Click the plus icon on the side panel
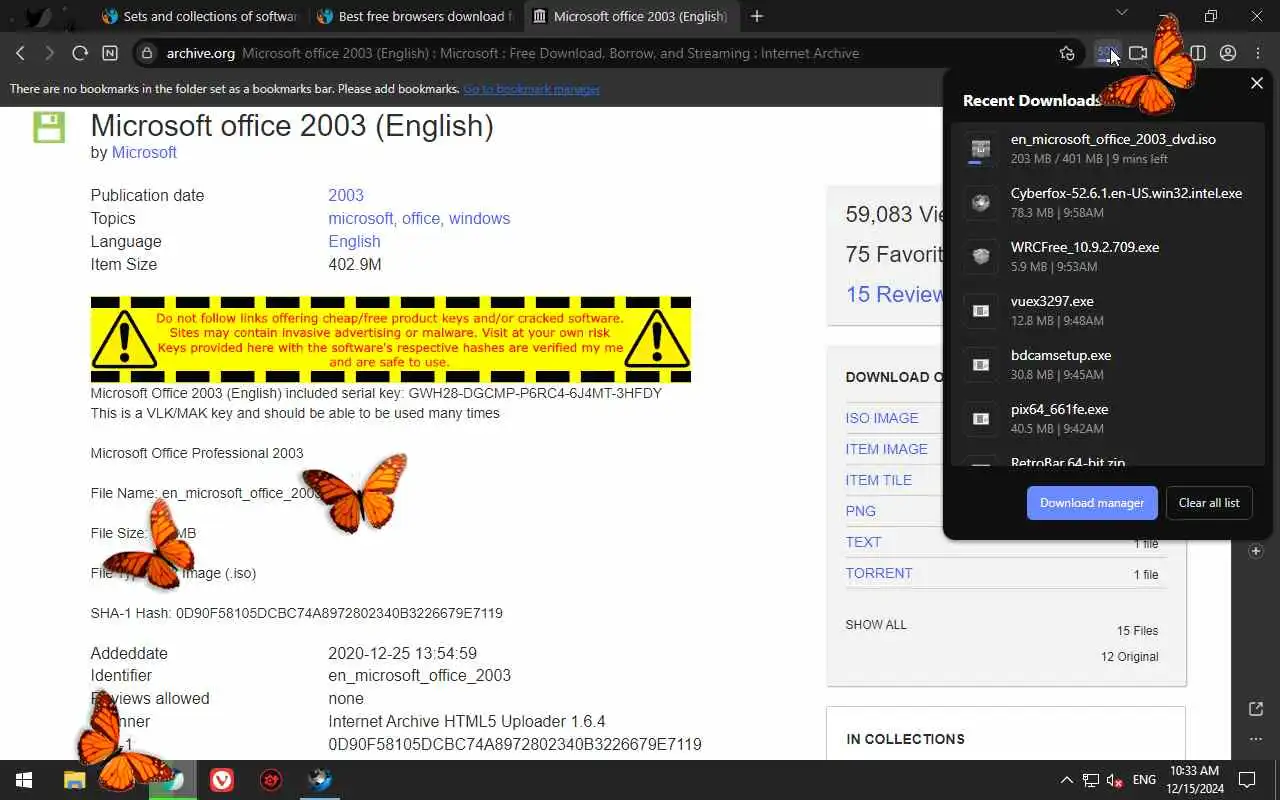 point(1256,551)
